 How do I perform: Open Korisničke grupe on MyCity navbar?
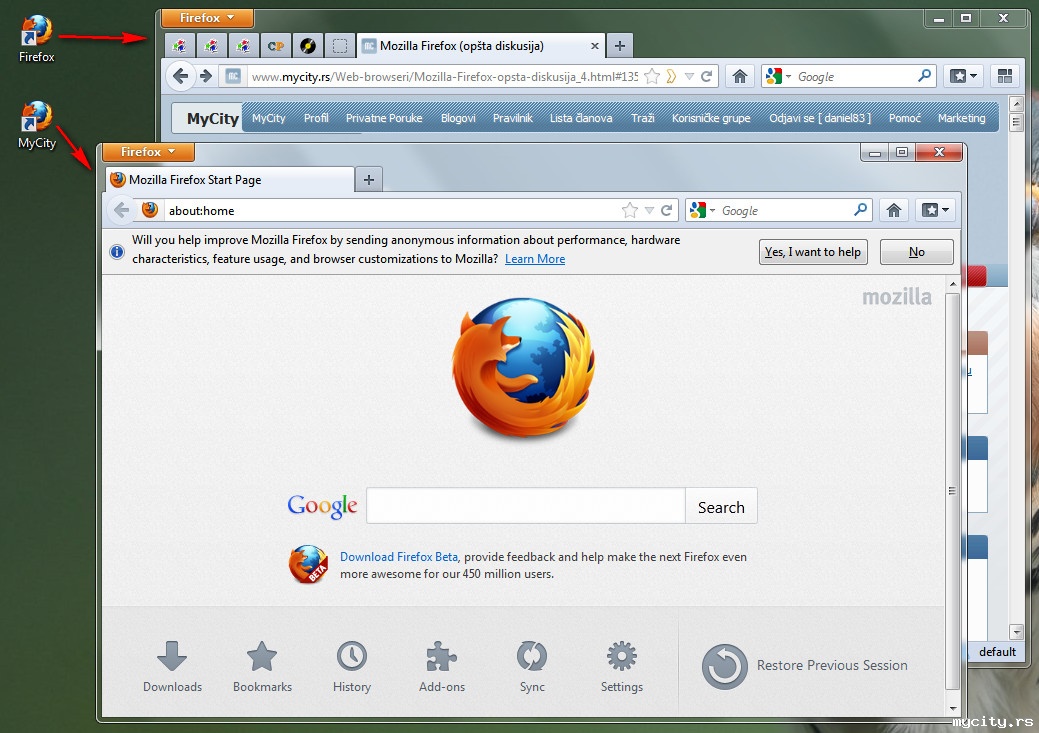pyautogui.click(x=711, y=118)
